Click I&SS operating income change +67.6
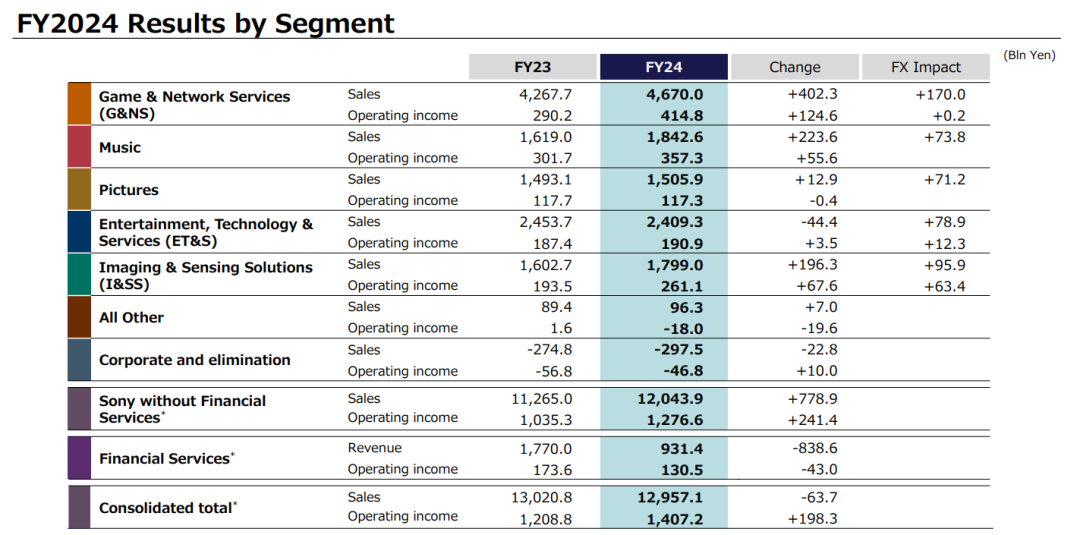This screenshot has height=535, width=1080. coord(817,286)
